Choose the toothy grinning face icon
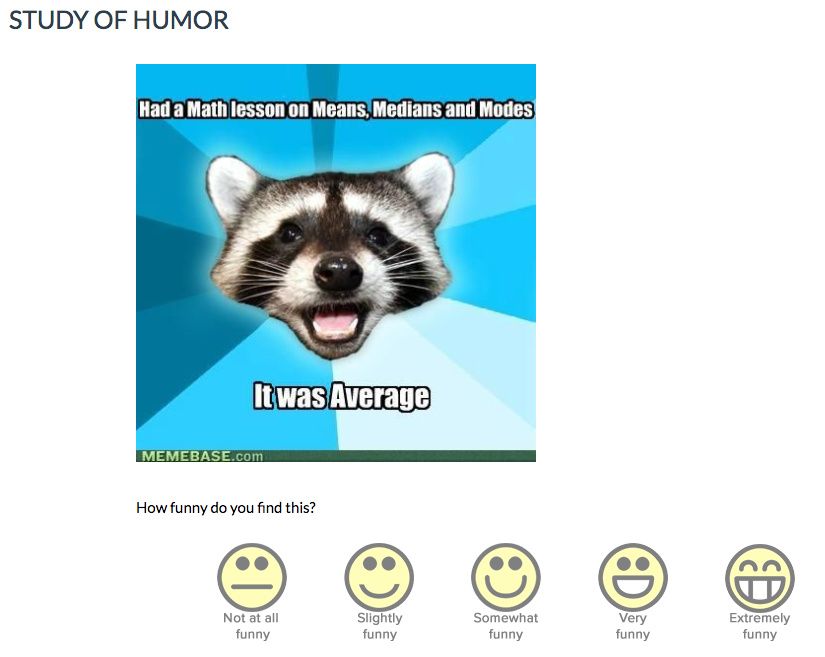The width and height of the screenshot is (825, 657). [760, 578]
